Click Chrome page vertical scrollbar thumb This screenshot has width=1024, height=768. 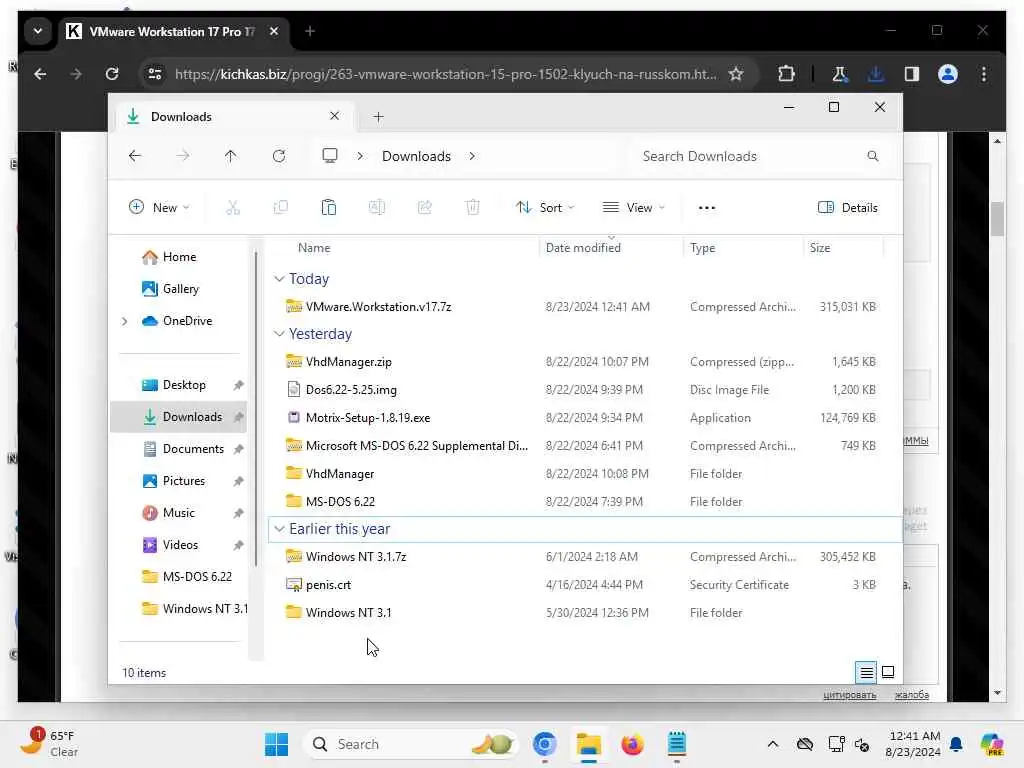(x=997, y=219)
